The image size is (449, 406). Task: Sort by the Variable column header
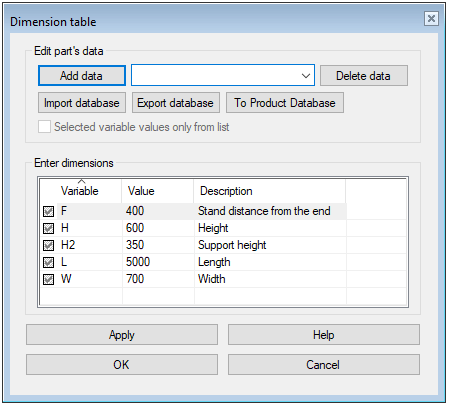pyautogui.click(x=81, y=191)
